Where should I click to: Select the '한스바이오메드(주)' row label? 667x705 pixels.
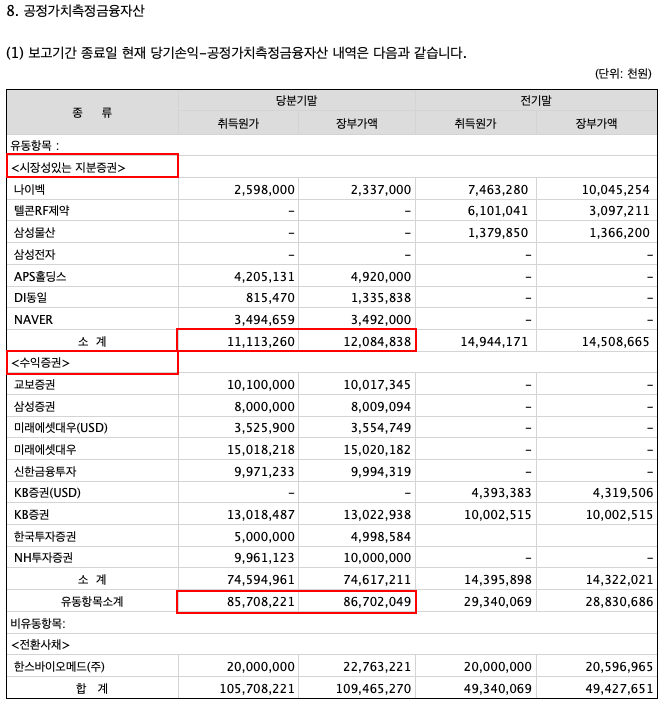[59, 666]
